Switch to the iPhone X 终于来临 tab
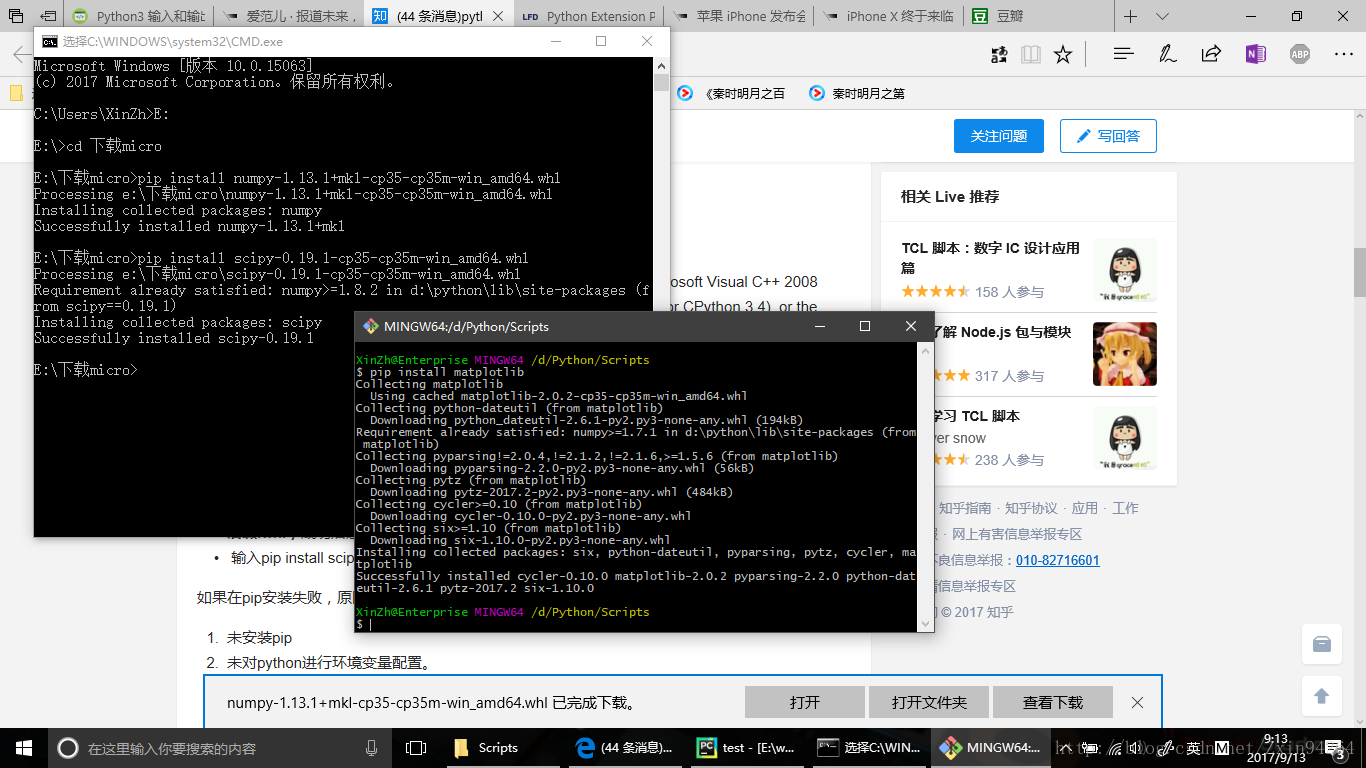1366x768 pixels. pyautogui.click(x=889, y=16)
